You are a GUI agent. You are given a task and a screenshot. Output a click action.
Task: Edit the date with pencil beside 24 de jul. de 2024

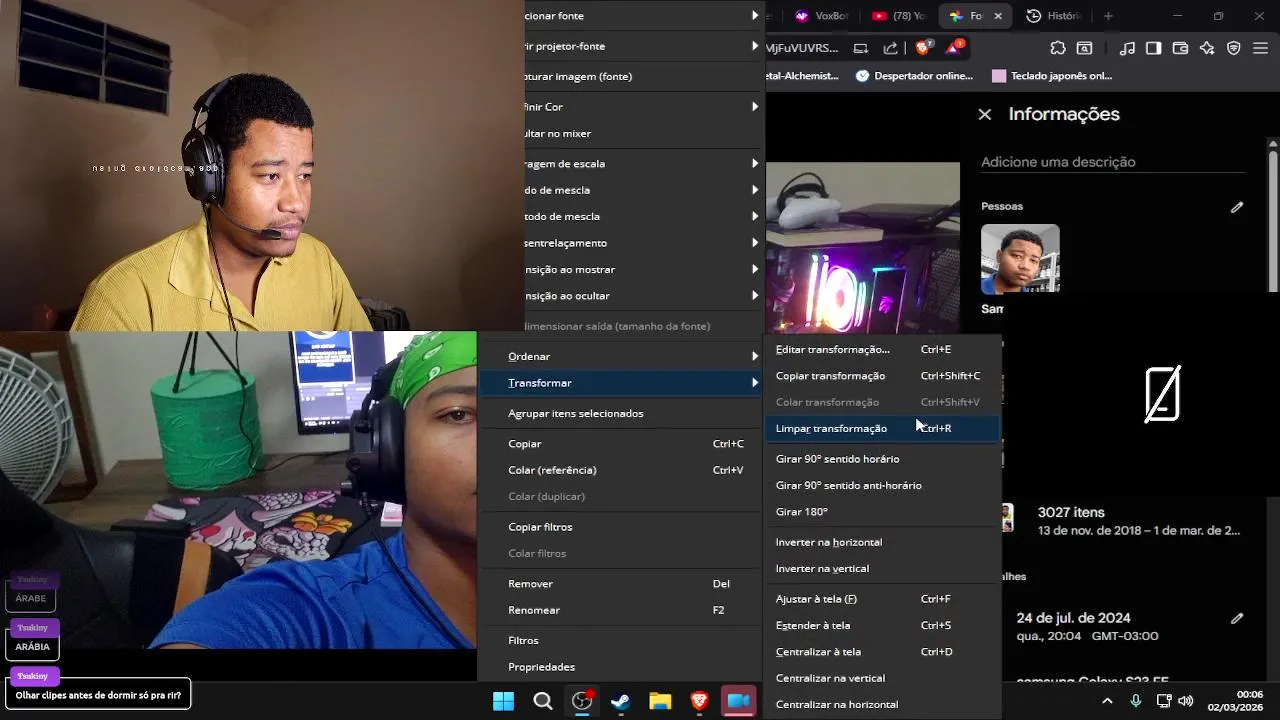click(1237, 618)
